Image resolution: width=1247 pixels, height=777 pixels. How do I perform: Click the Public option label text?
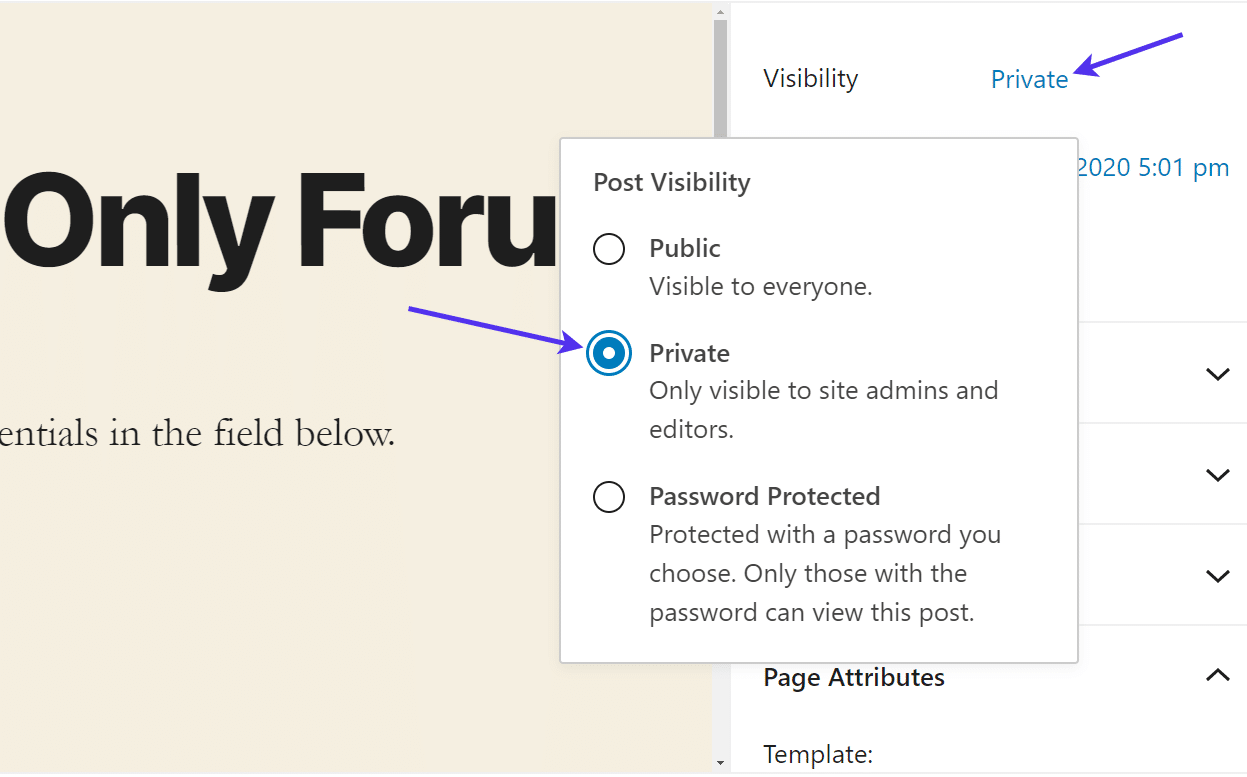(x=685, y=248)
